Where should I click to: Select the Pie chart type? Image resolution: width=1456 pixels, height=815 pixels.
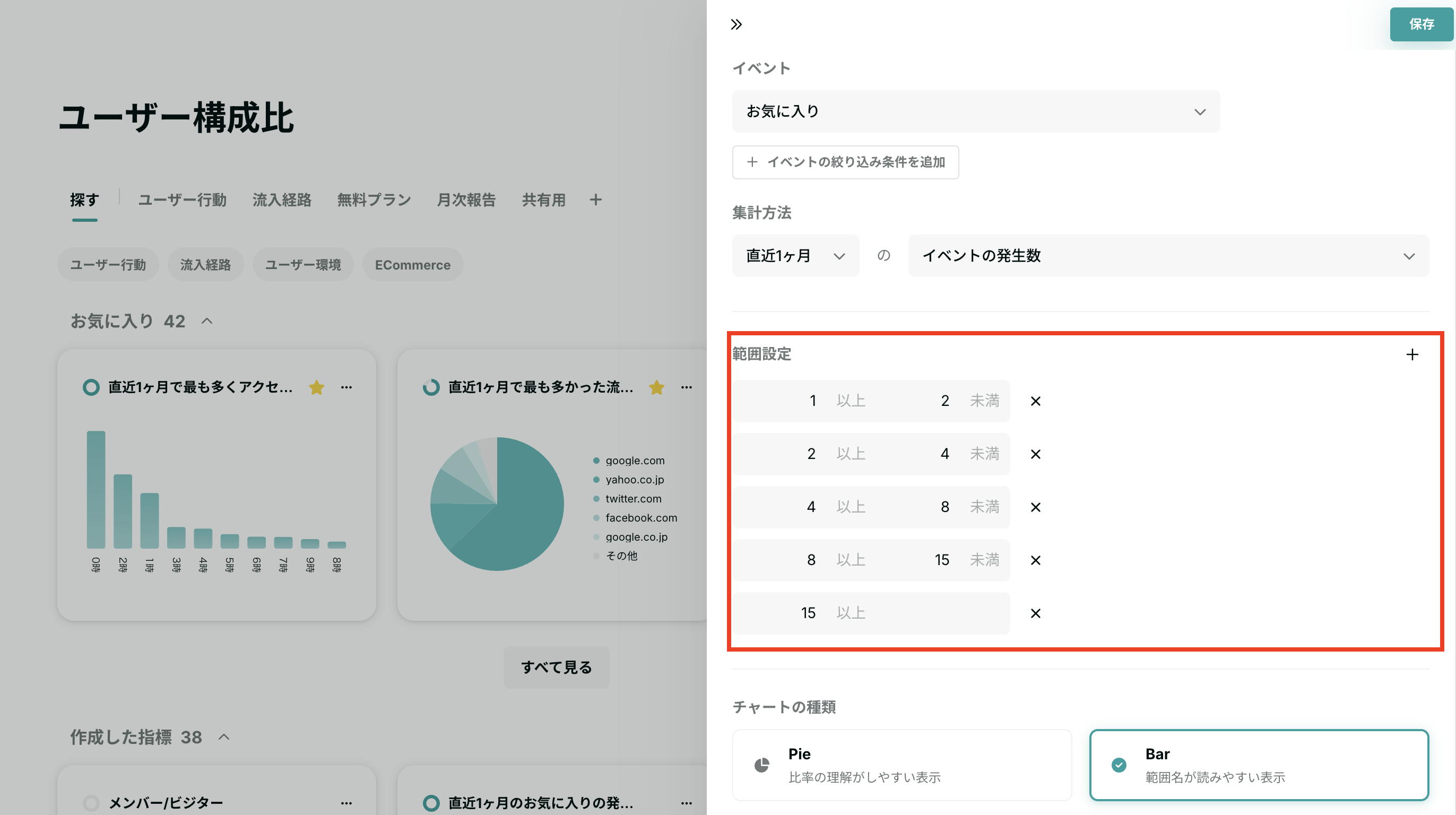tap(902, 765)
